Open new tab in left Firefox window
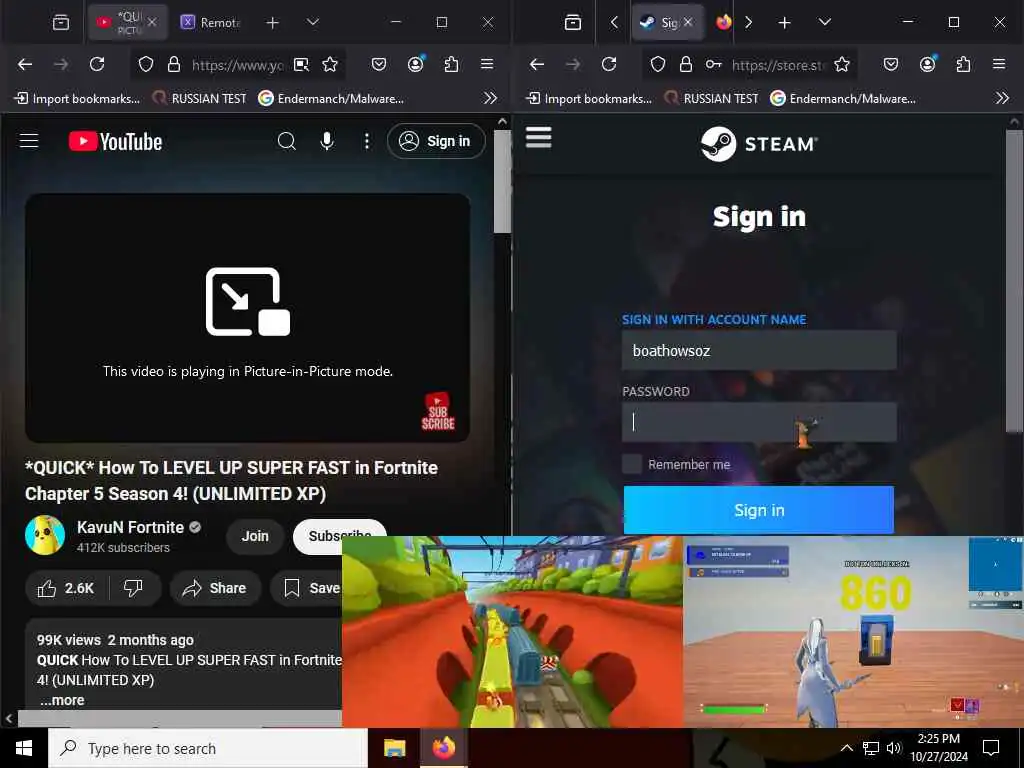The image size is (1024, 768). point(272,23)
